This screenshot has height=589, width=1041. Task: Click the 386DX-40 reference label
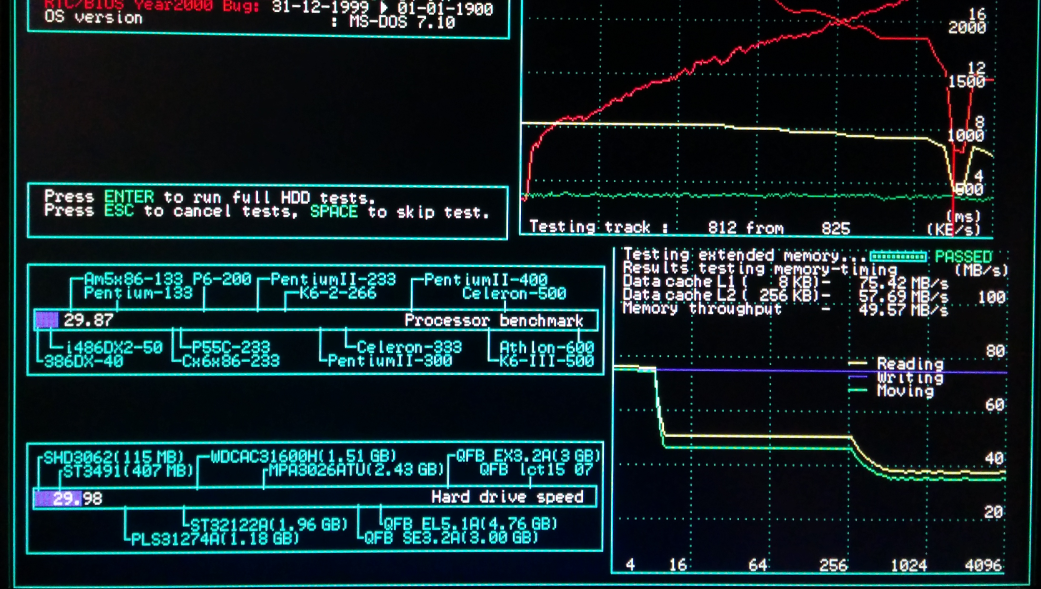[x=83, y=362]
